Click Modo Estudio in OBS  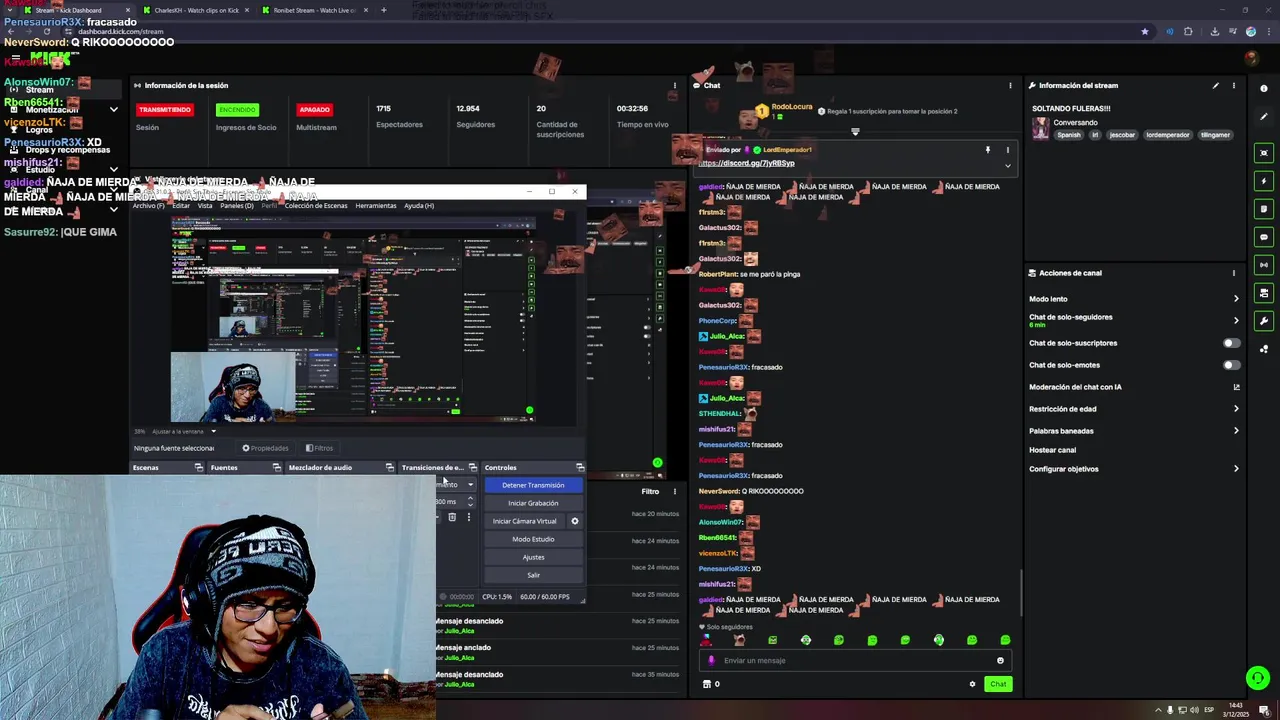[533, 539]
